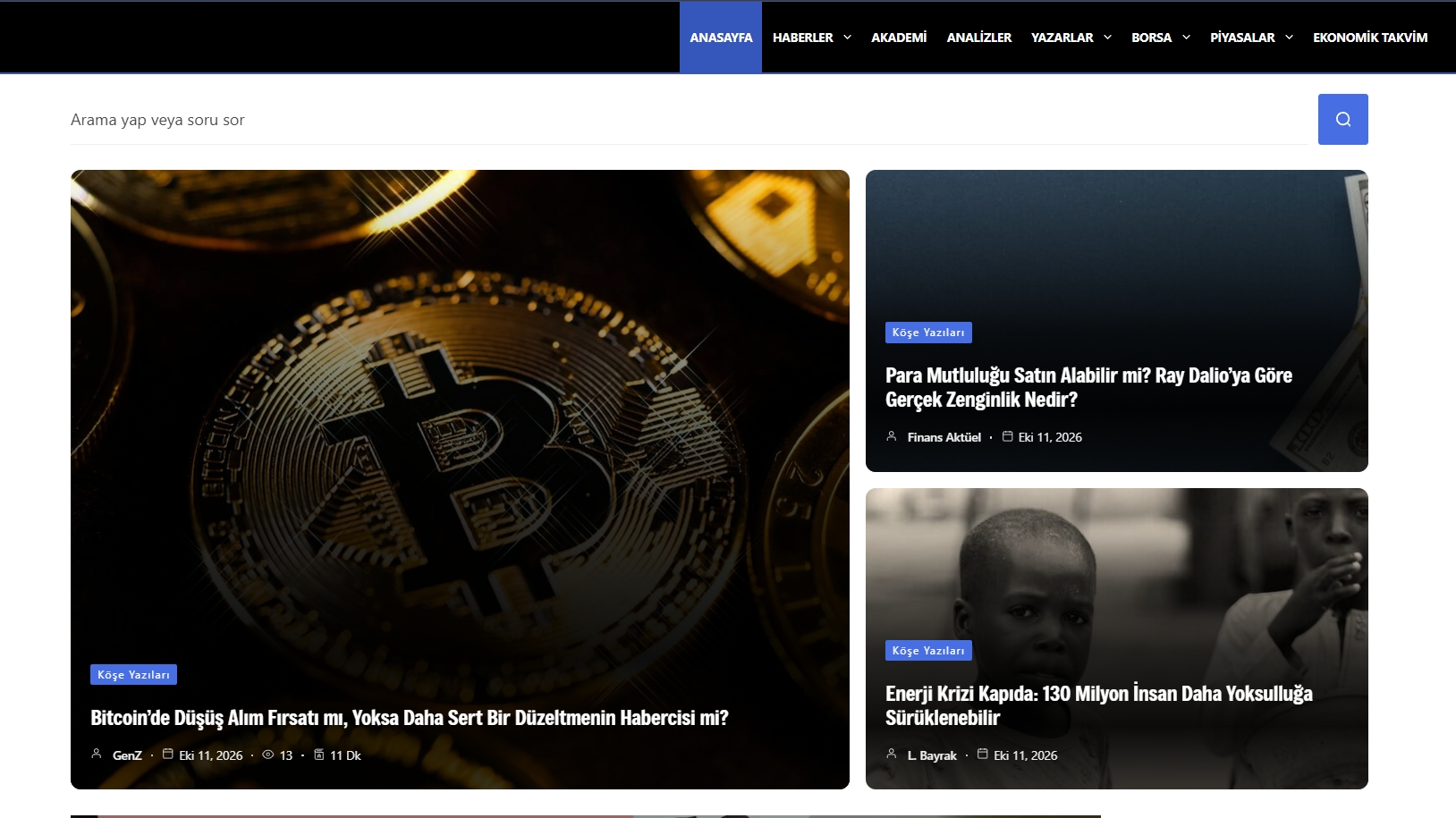
Task: Click the calendar icon on the Enerji Krizi article
Action: (x=983, y=754)
